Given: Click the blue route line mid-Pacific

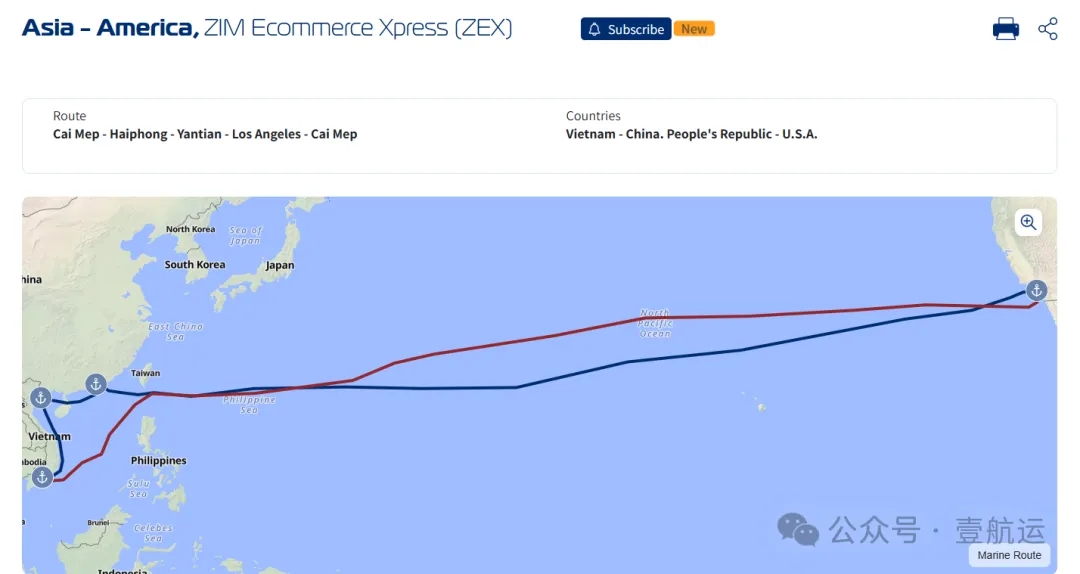Looking at the screenshot, I should pos(572,374).
